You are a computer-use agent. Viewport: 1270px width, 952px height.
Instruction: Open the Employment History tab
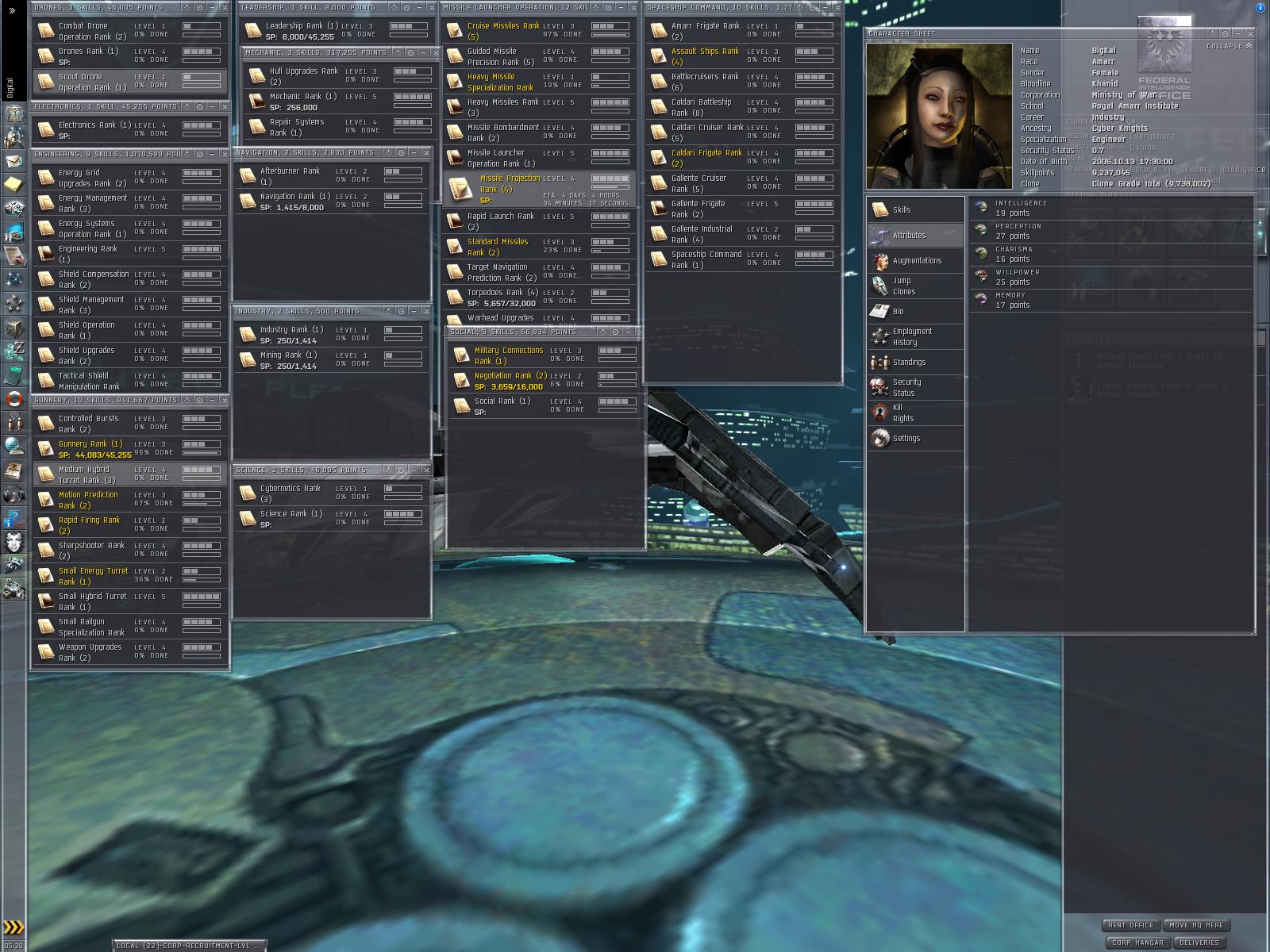click(915, 336)
